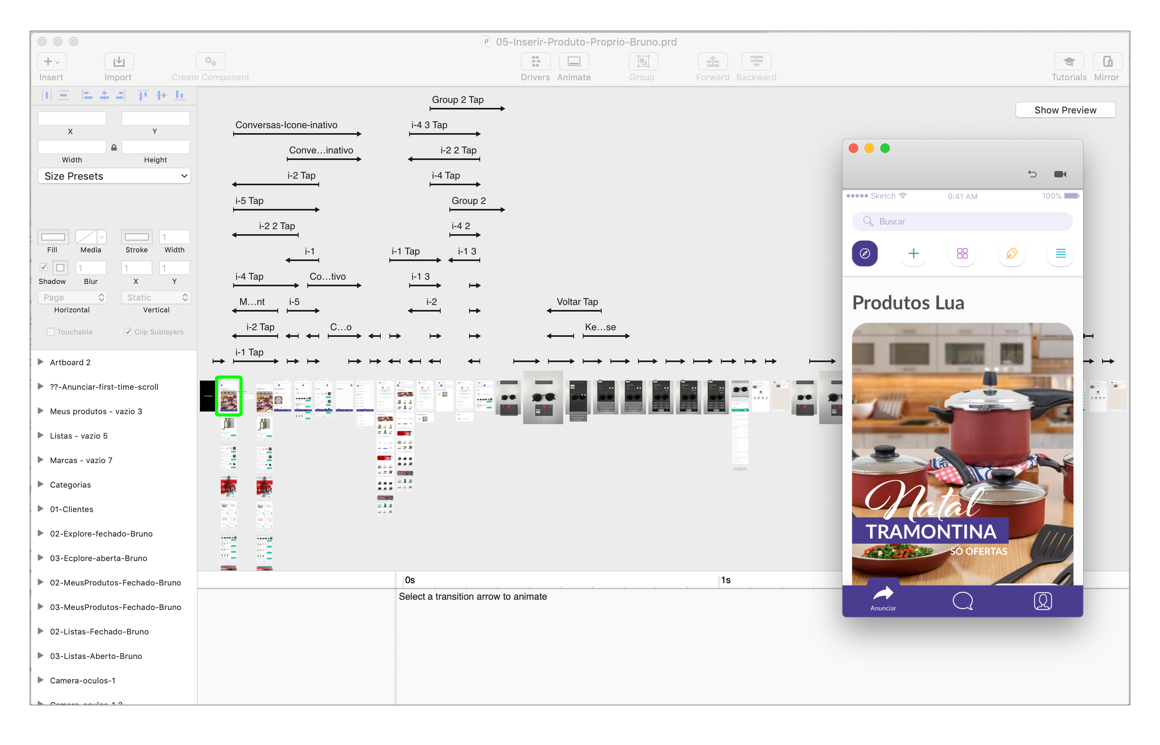Expand the ??-Anunciar-first-time-scroll layer
Screen dimensions: 1160x745
[x=41, y=386]
